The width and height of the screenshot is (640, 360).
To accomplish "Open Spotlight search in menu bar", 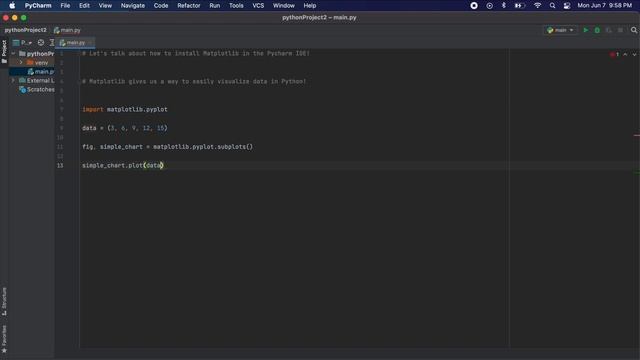I will (552, 6).
